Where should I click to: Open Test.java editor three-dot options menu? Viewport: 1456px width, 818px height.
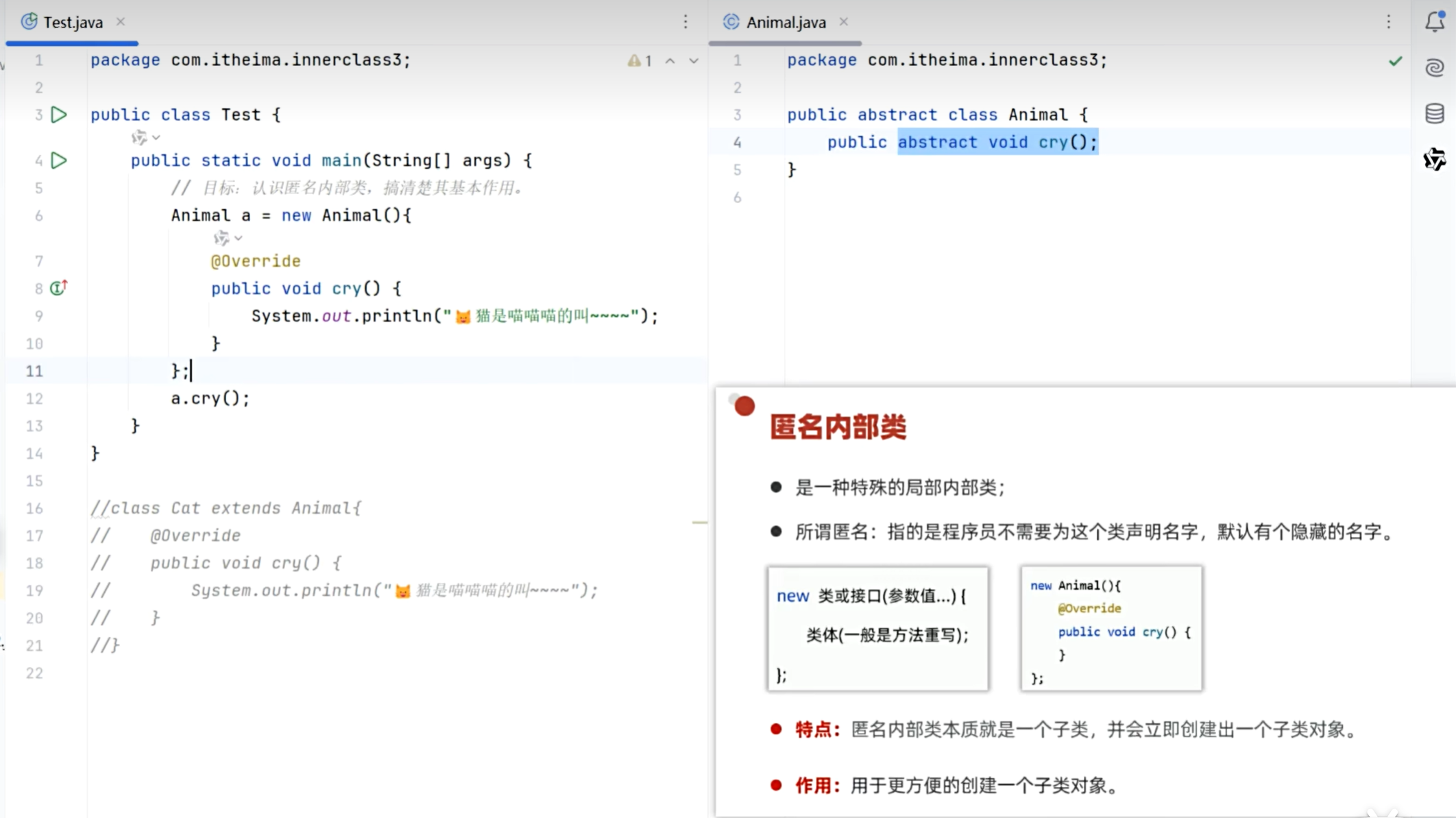pyautogui.click(x=685, y=22)
